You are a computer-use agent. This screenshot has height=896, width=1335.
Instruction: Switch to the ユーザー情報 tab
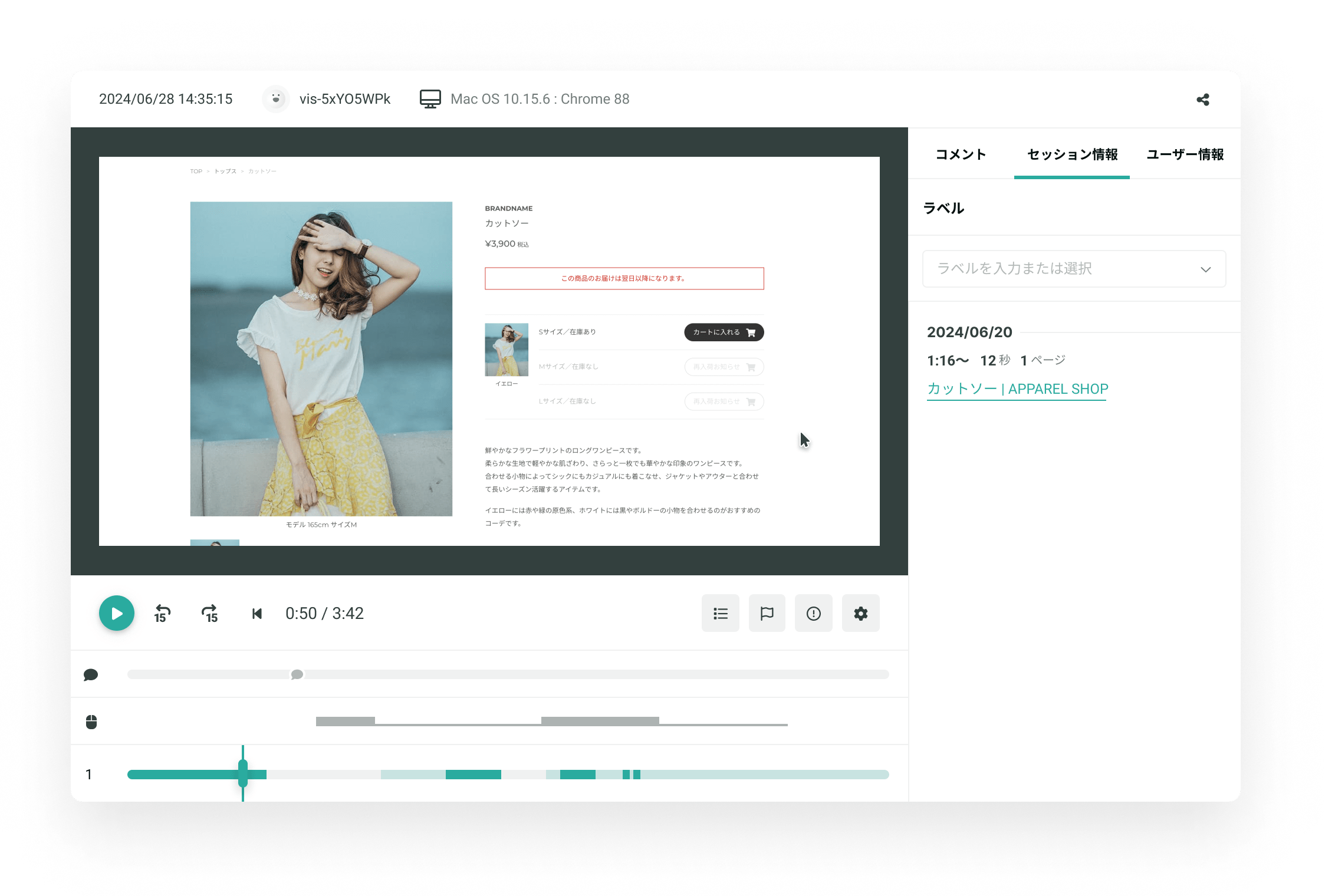coord(1185,154)
